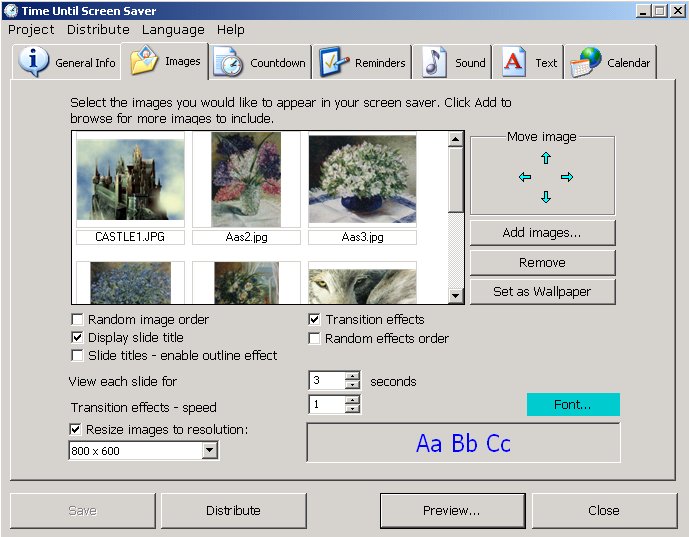
Task: Select the CASTLE1.JPG thumbnail
Action: [130, 180]
